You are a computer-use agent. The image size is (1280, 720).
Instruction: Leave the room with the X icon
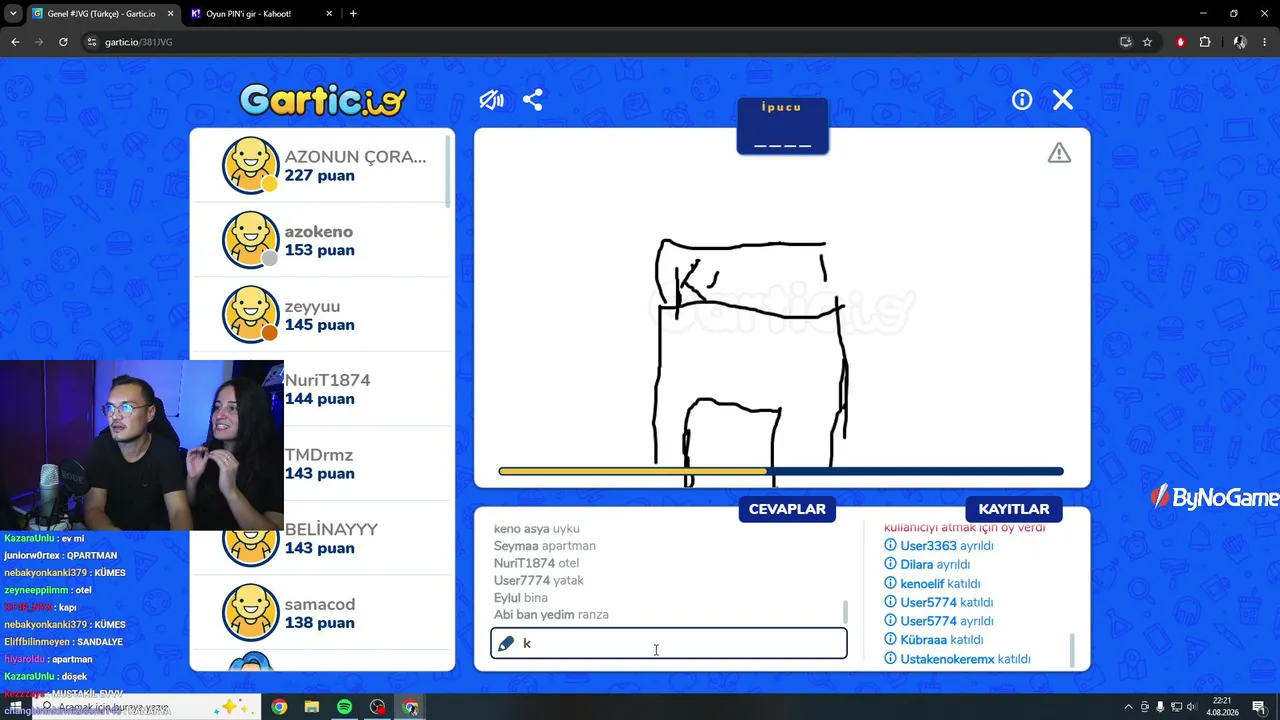click(1063, 100)
